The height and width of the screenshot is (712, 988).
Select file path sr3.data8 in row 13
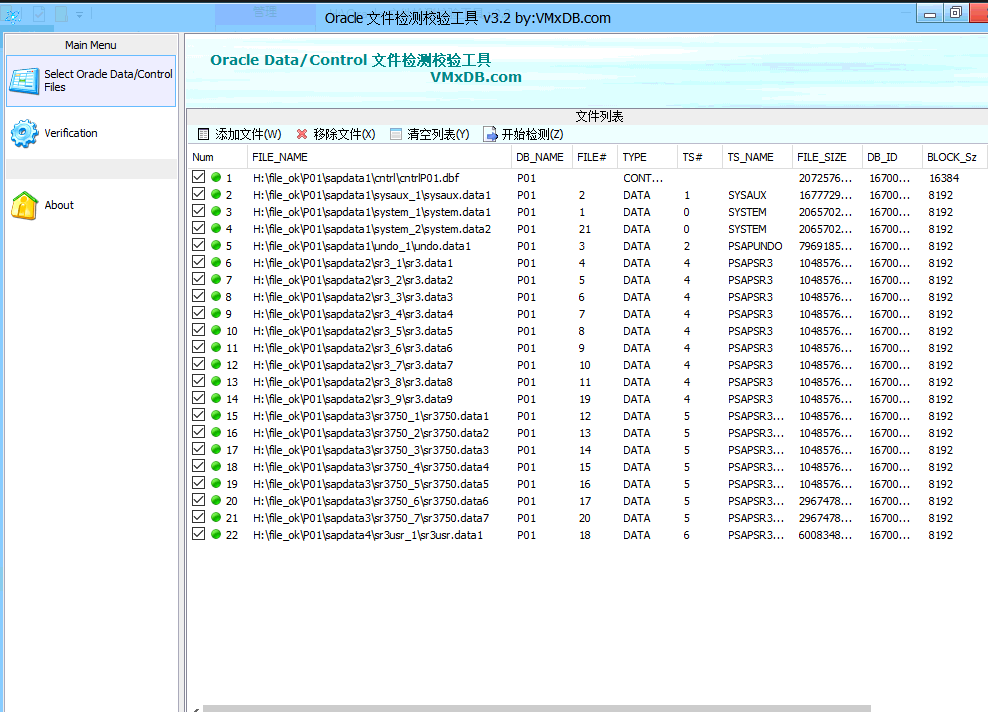coord(353,382)
